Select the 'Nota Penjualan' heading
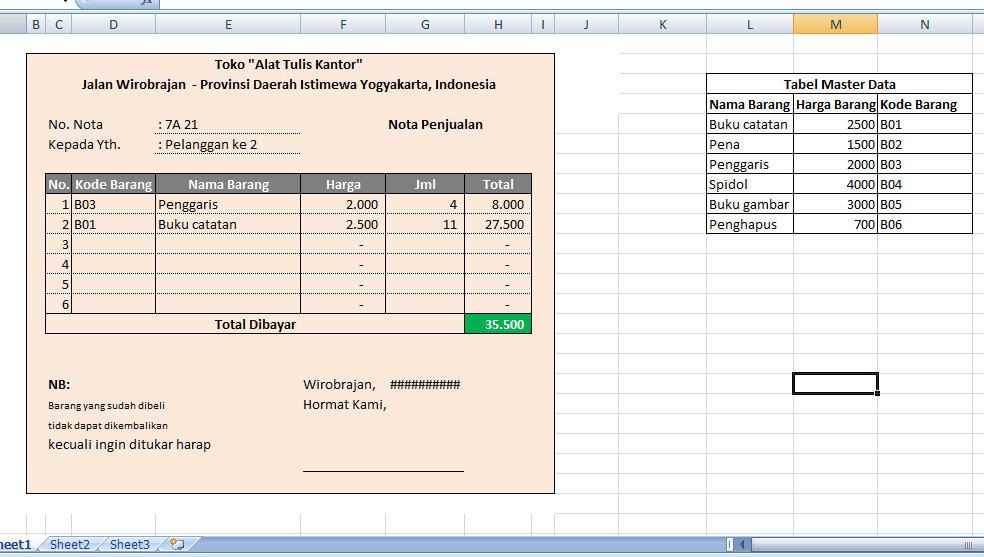 pos(436,124)
